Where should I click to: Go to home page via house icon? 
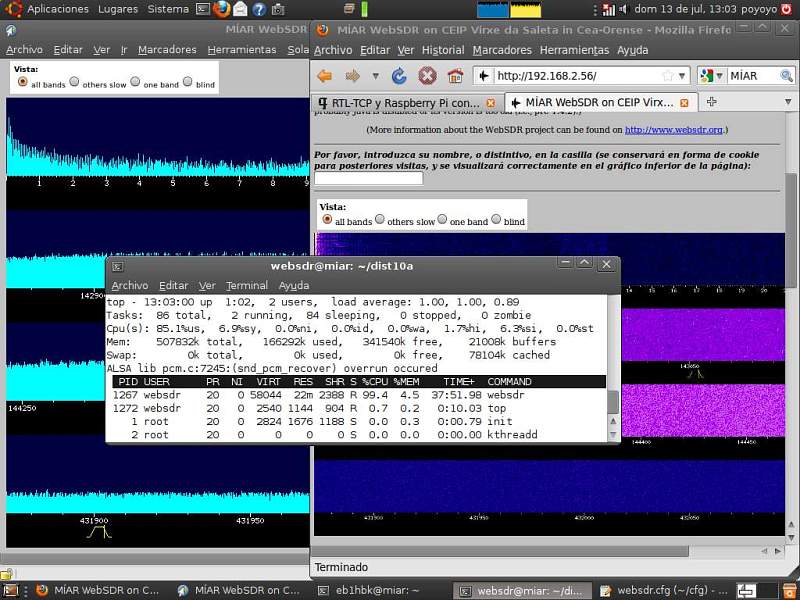coord(455,76)
